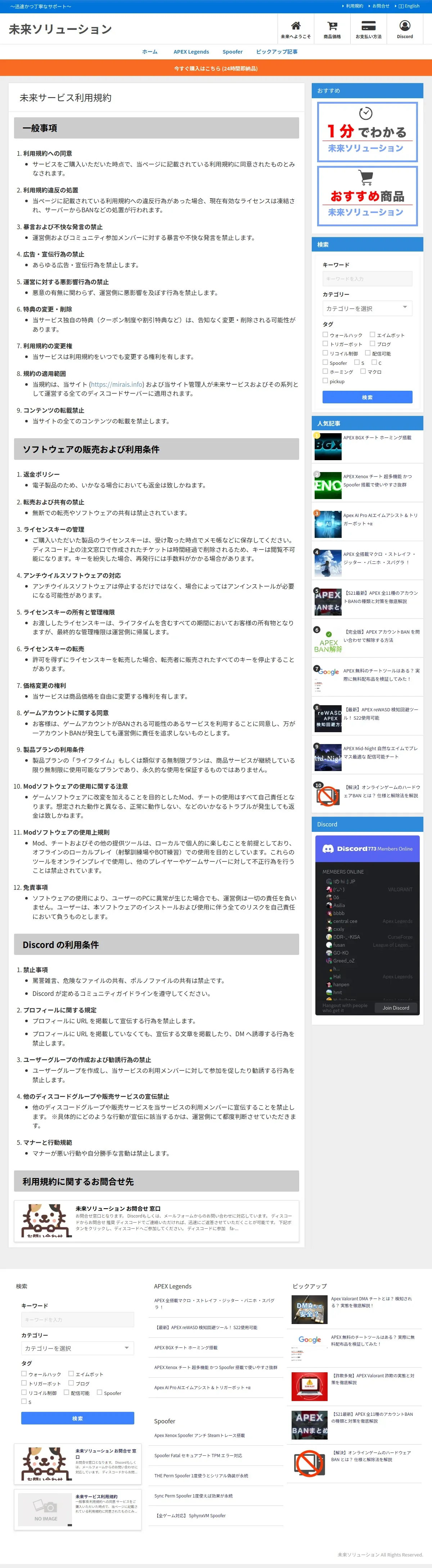Open the home icon labeled 未来へようこそ
Screen dimensions: 432x1568
point(296,26)
